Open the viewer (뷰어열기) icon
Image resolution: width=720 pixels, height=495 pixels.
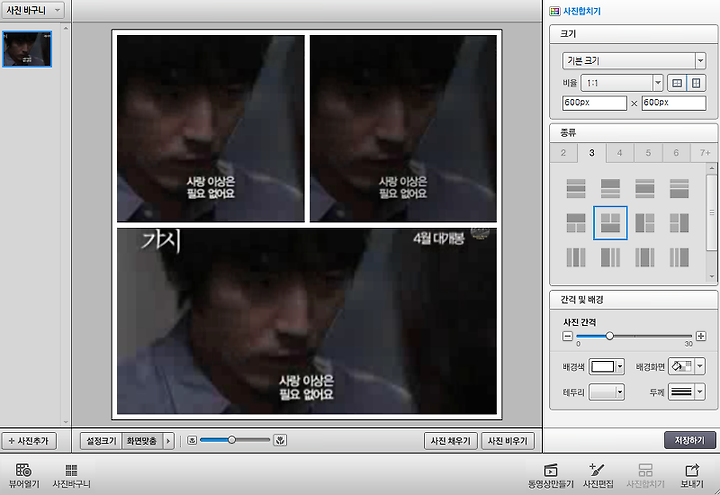click(24, 475)
